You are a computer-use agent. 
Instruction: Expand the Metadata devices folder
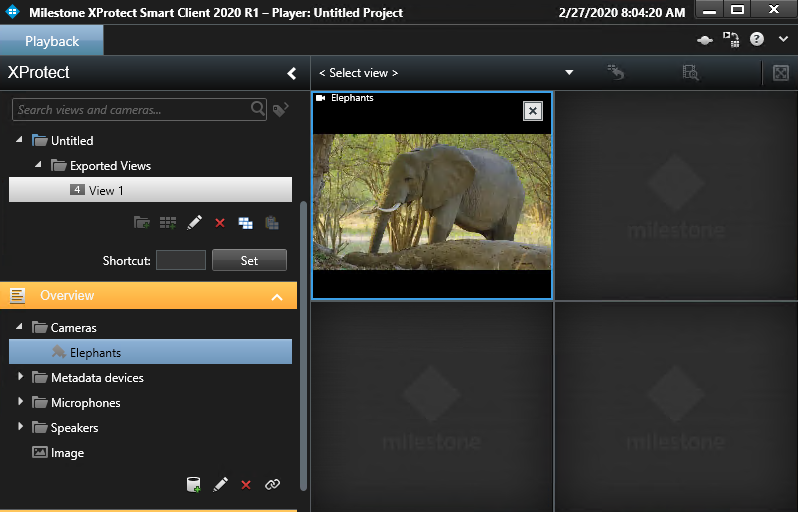(20, 377)
